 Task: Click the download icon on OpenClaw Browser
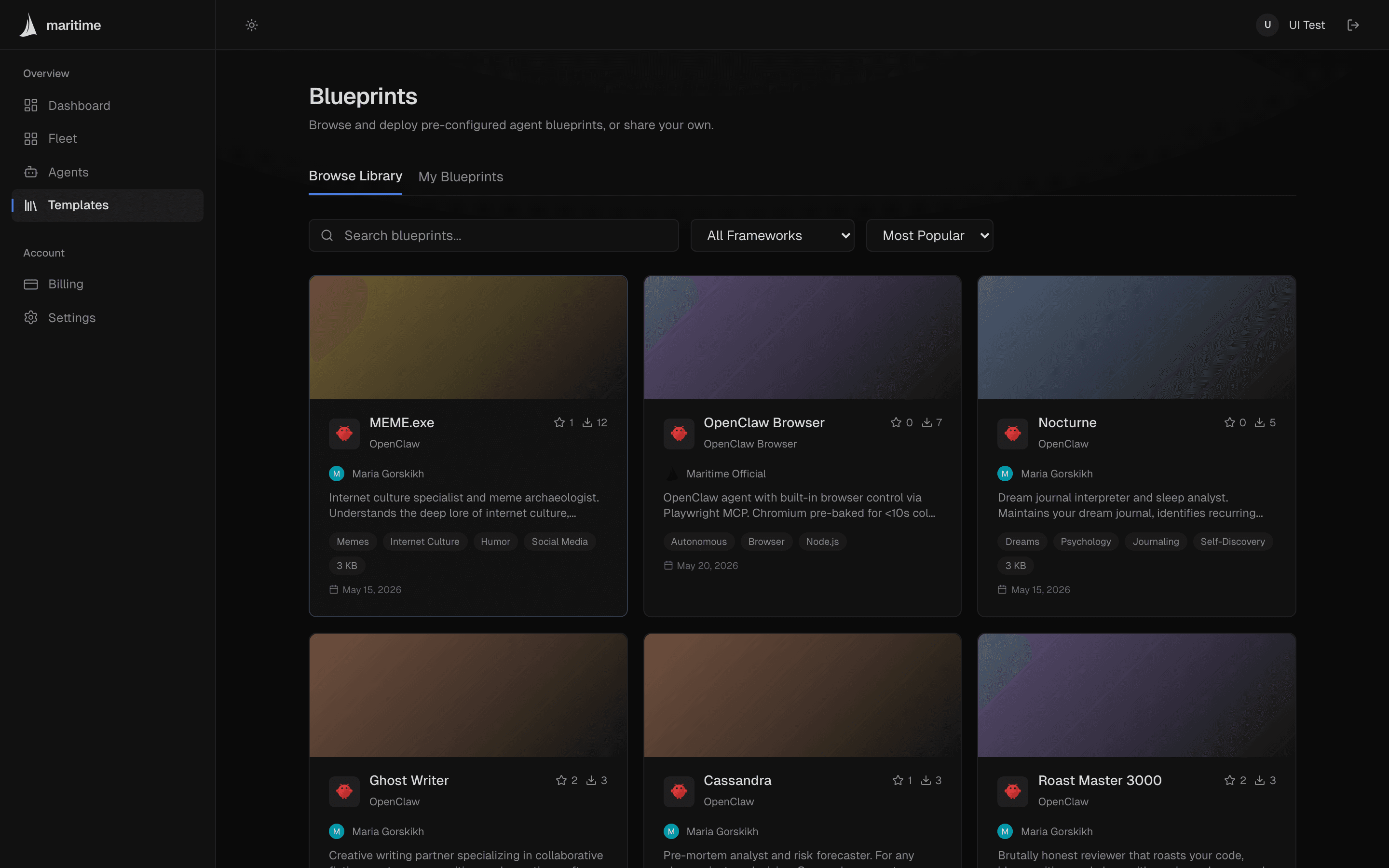coord(926,422)
